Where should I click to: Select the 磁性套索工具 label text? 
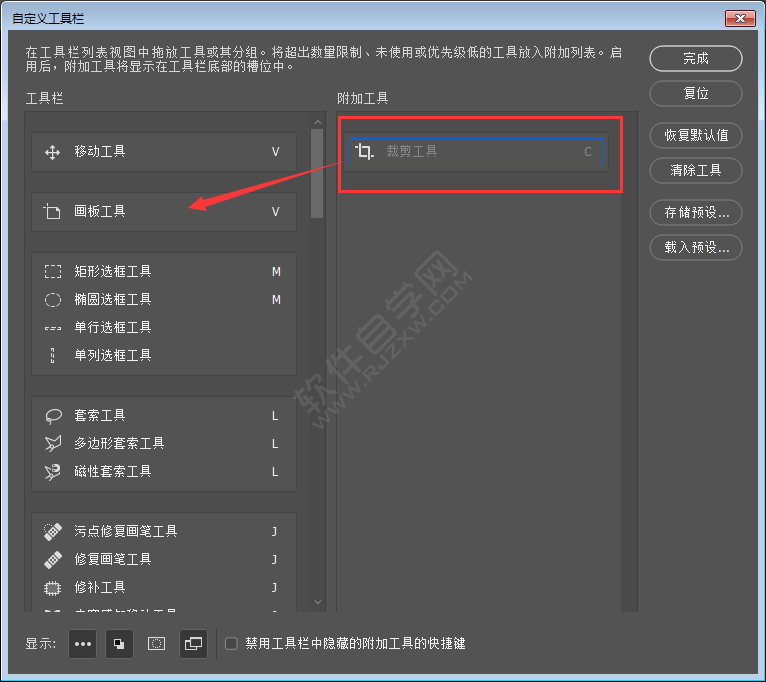coord(113,472)
